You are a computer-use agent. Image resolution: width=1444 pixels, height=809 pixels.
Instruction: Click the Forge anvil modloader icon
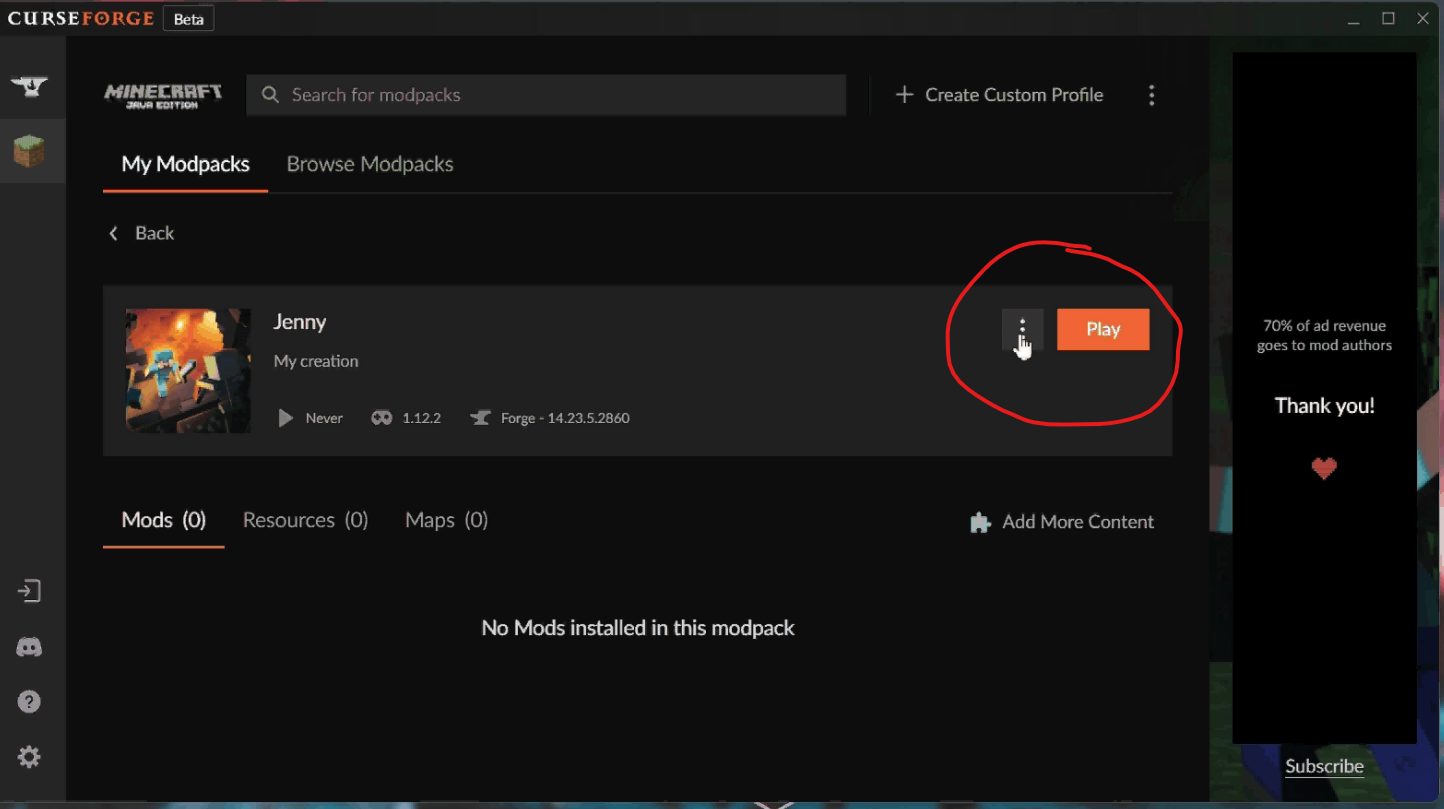(x=480, y=418)
